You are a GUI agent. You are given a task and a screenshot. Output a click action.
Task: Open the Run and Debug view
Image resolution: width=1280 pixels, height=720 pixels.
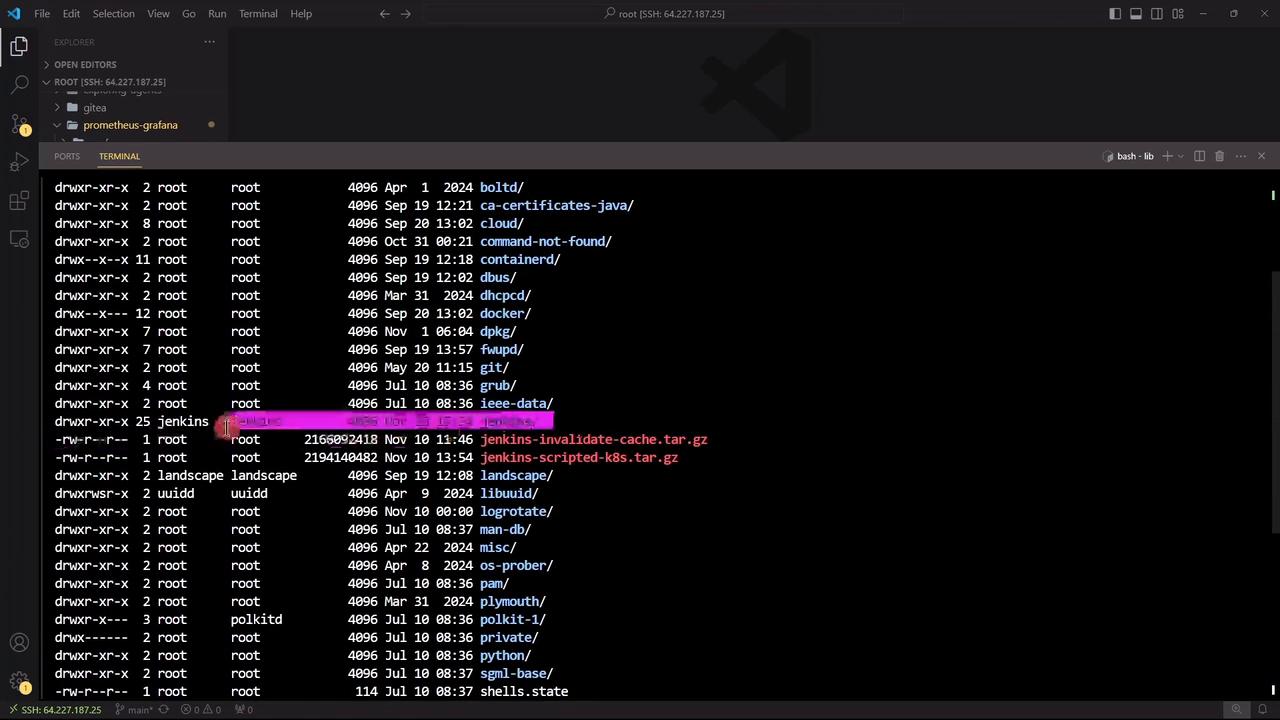point(19,162)
